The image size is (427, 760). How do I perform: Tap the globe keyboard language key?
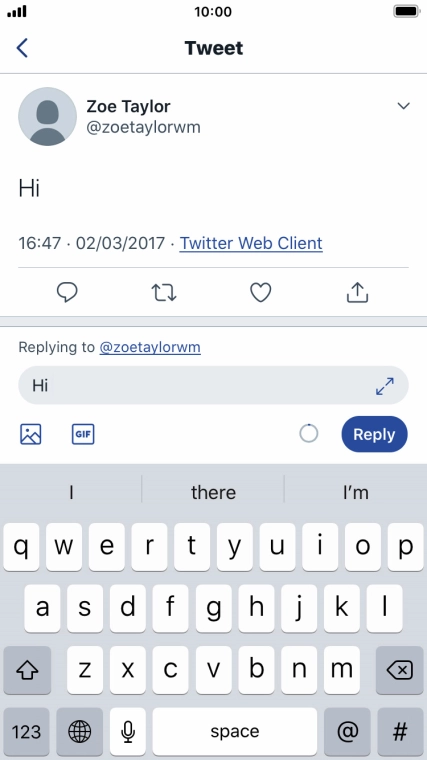[x=79, y=731]
